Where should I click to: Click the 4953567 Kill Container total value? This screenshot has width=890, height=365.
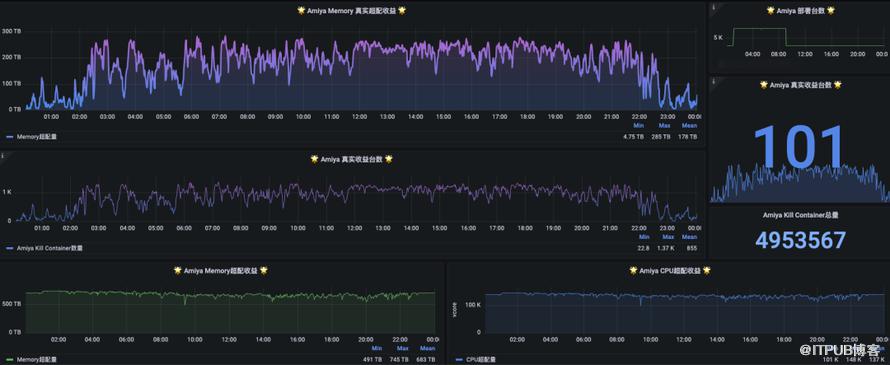800,240
